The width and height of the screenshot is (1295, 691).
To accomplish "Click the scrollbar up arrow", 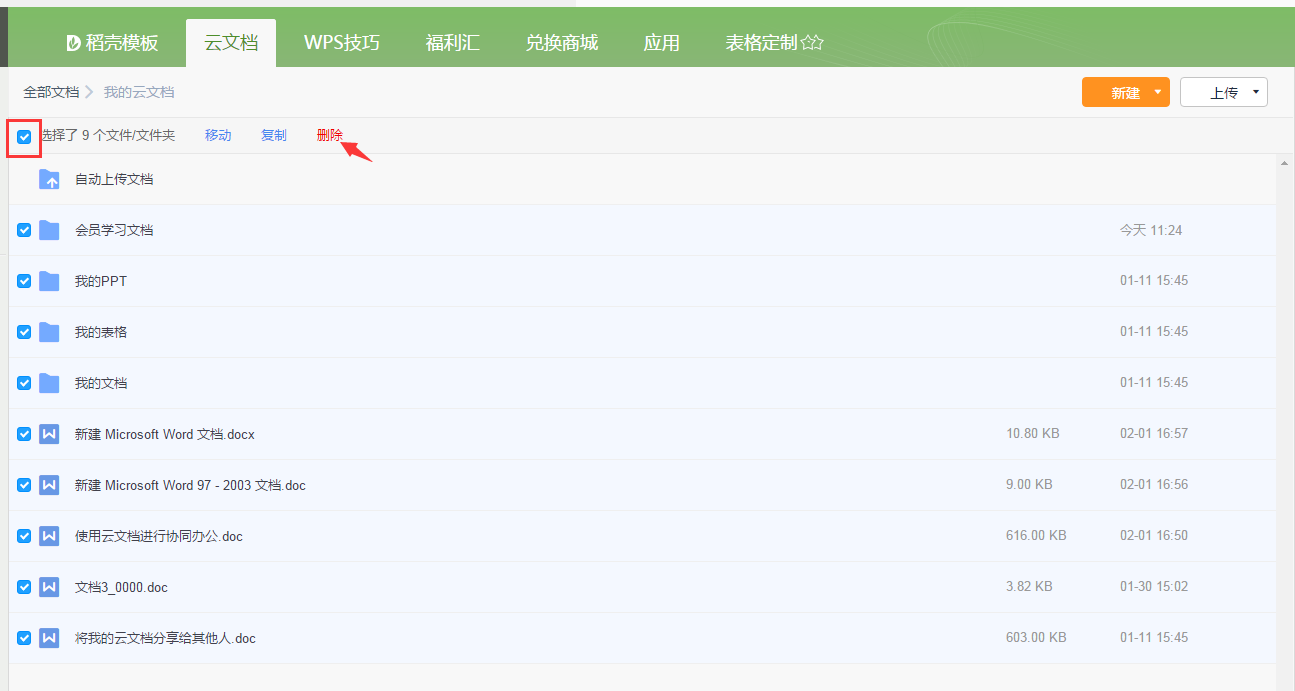I will [1284, 163].
